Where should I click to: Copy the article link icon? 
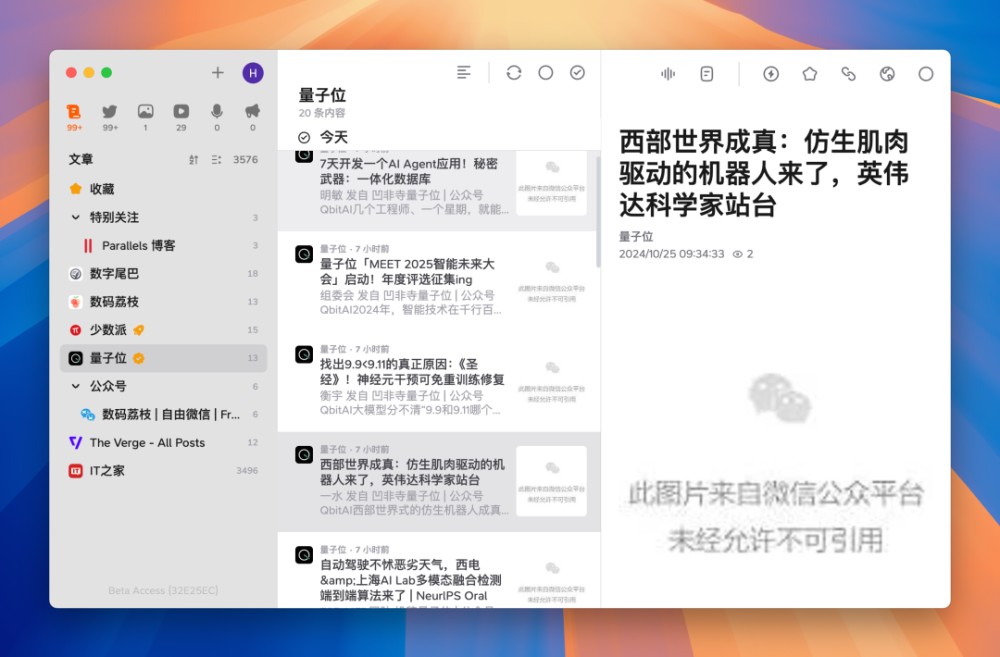pos(848,74)
